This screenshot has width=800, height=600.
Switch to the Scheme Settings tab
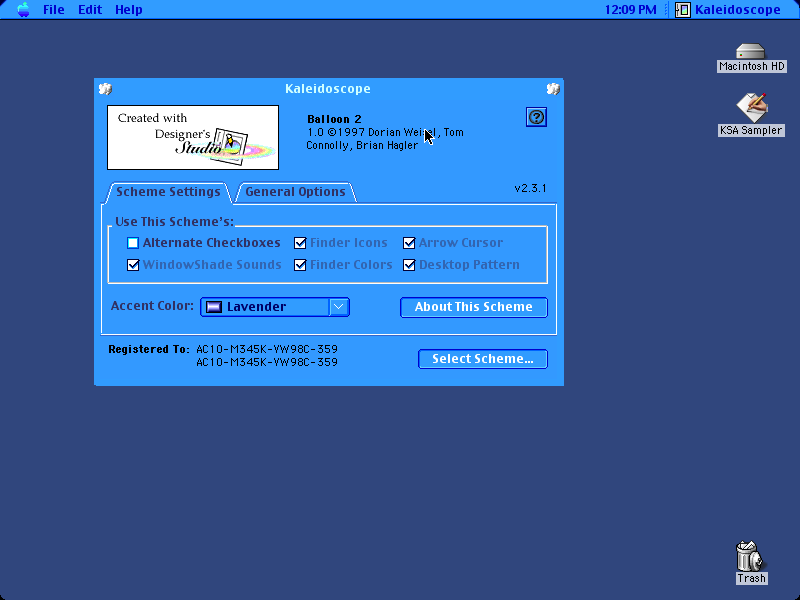168,192
